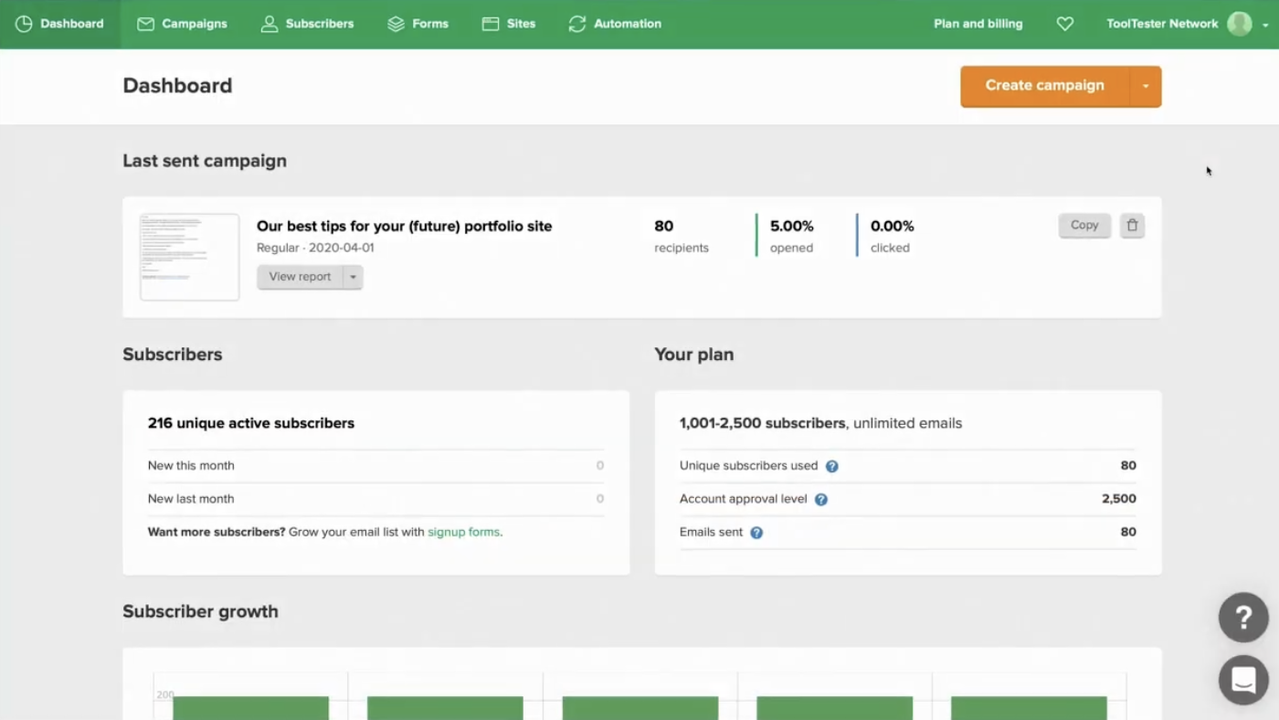Follow the signup forms link
Screen dimensions: 1279x720
coord(463,532)
